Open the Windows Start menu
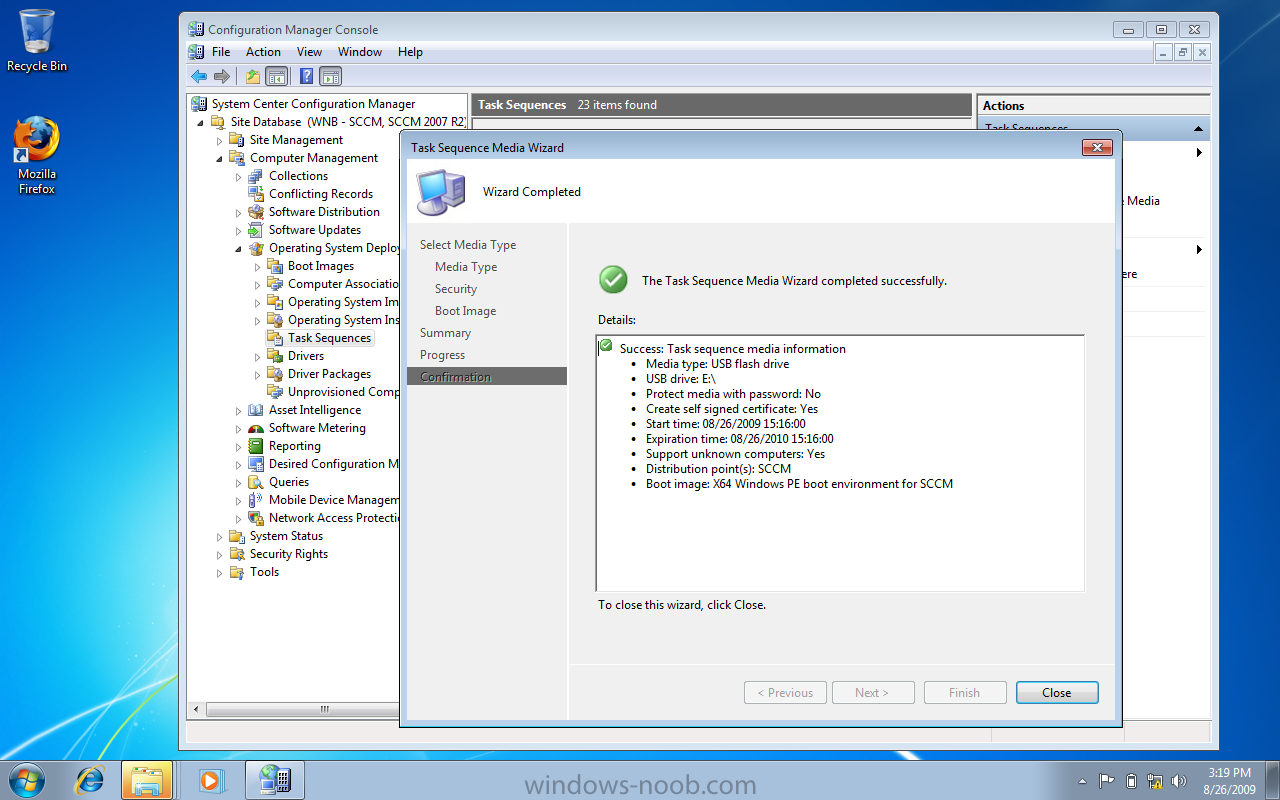The height and width of the screenshot is (800, 1280). tap(27, 779)
